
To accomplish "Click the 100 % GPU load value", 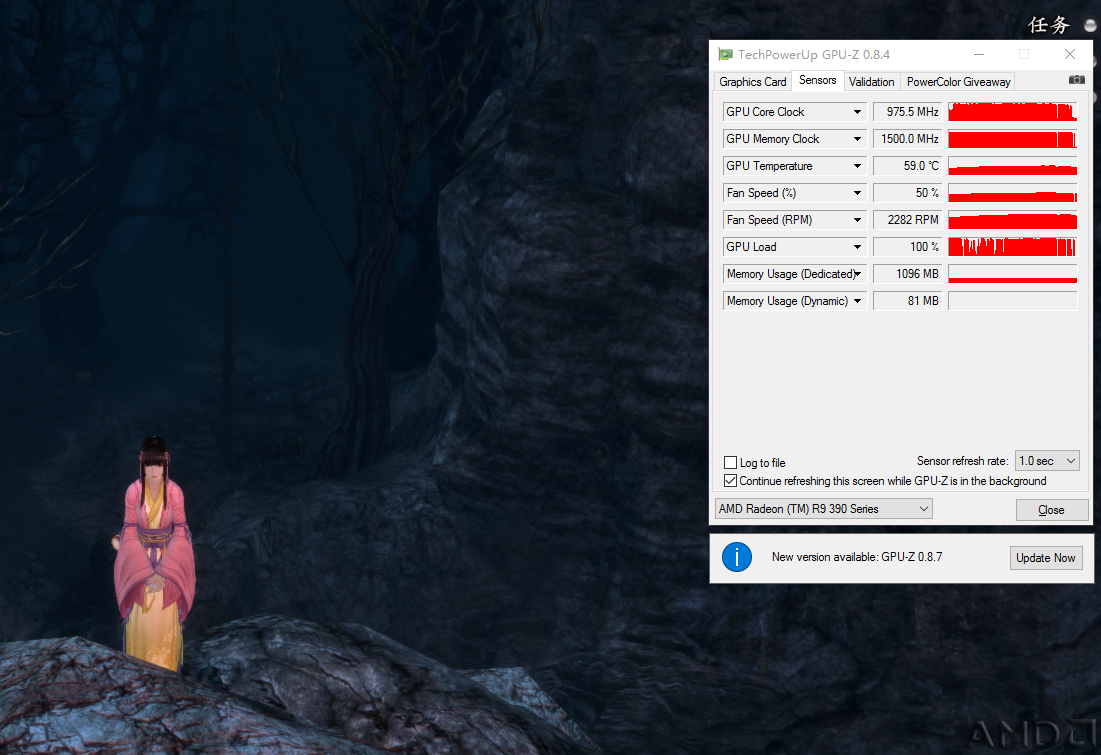I will pos(907,247).
